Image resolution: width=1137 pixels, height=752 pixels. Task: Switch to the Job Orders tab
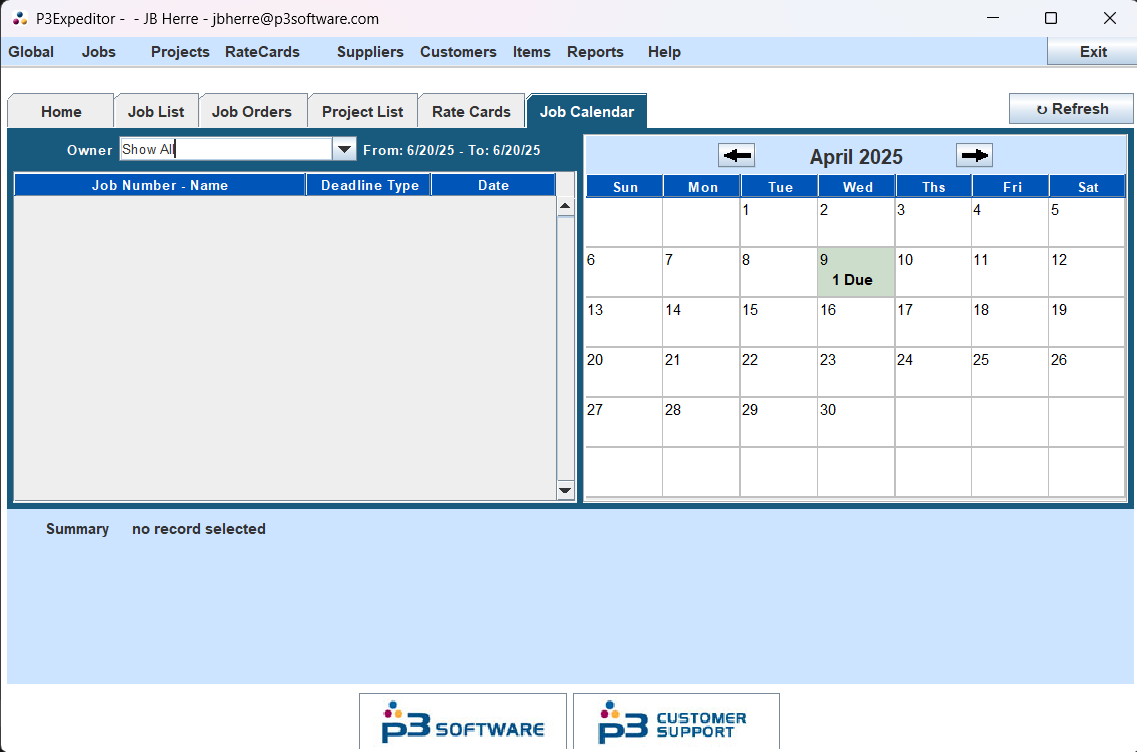(x=252, y=112)
